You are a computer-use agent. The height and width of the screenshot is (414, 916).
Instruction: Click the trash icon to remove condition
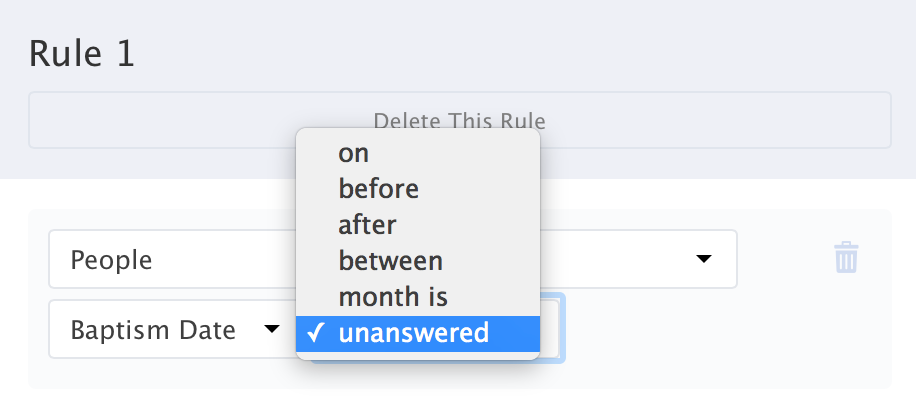(846, 259)
